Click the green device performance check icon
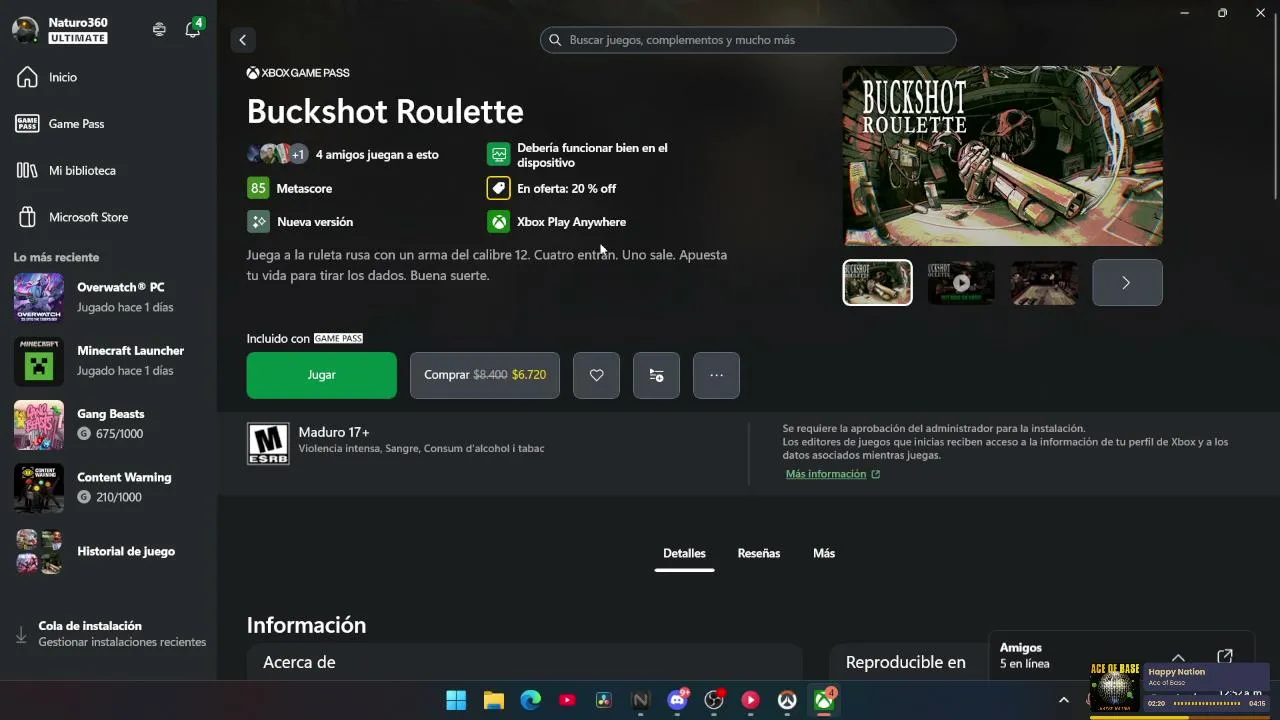This screenshot has width=1280, height=720. click(x=498, y=155)
